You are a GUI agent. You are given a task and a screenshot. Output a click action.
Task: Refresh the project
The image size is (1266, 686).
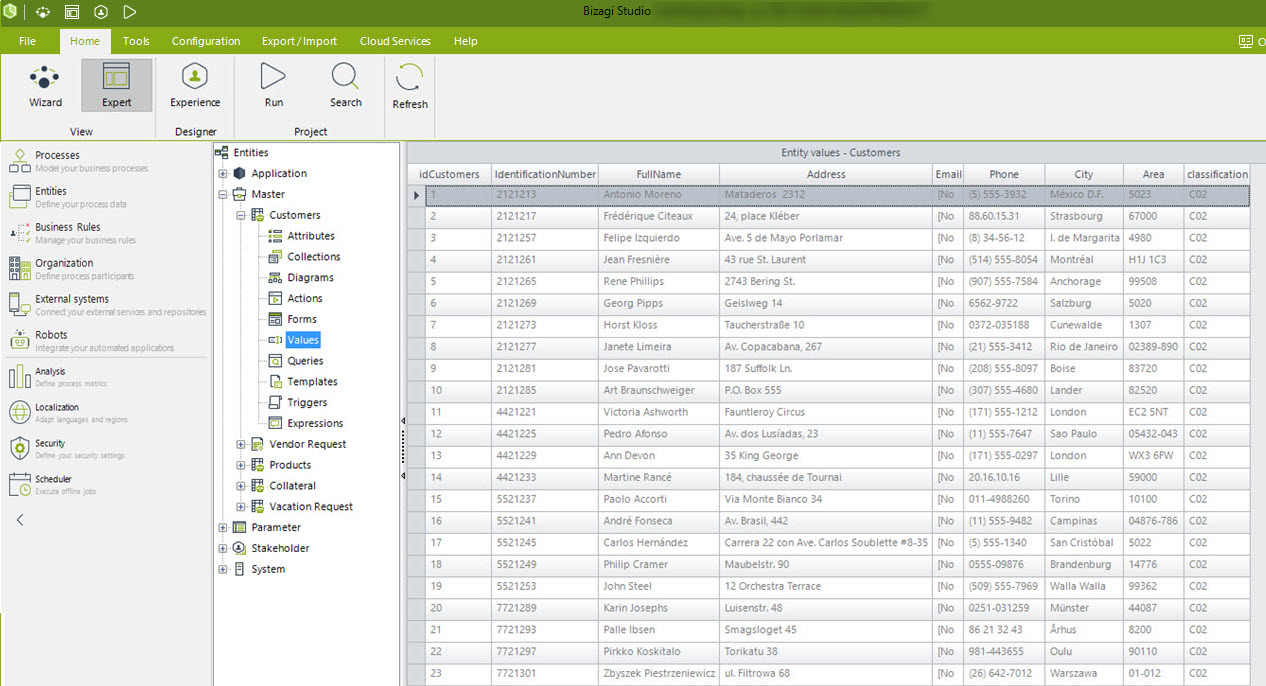click(410, 87)
